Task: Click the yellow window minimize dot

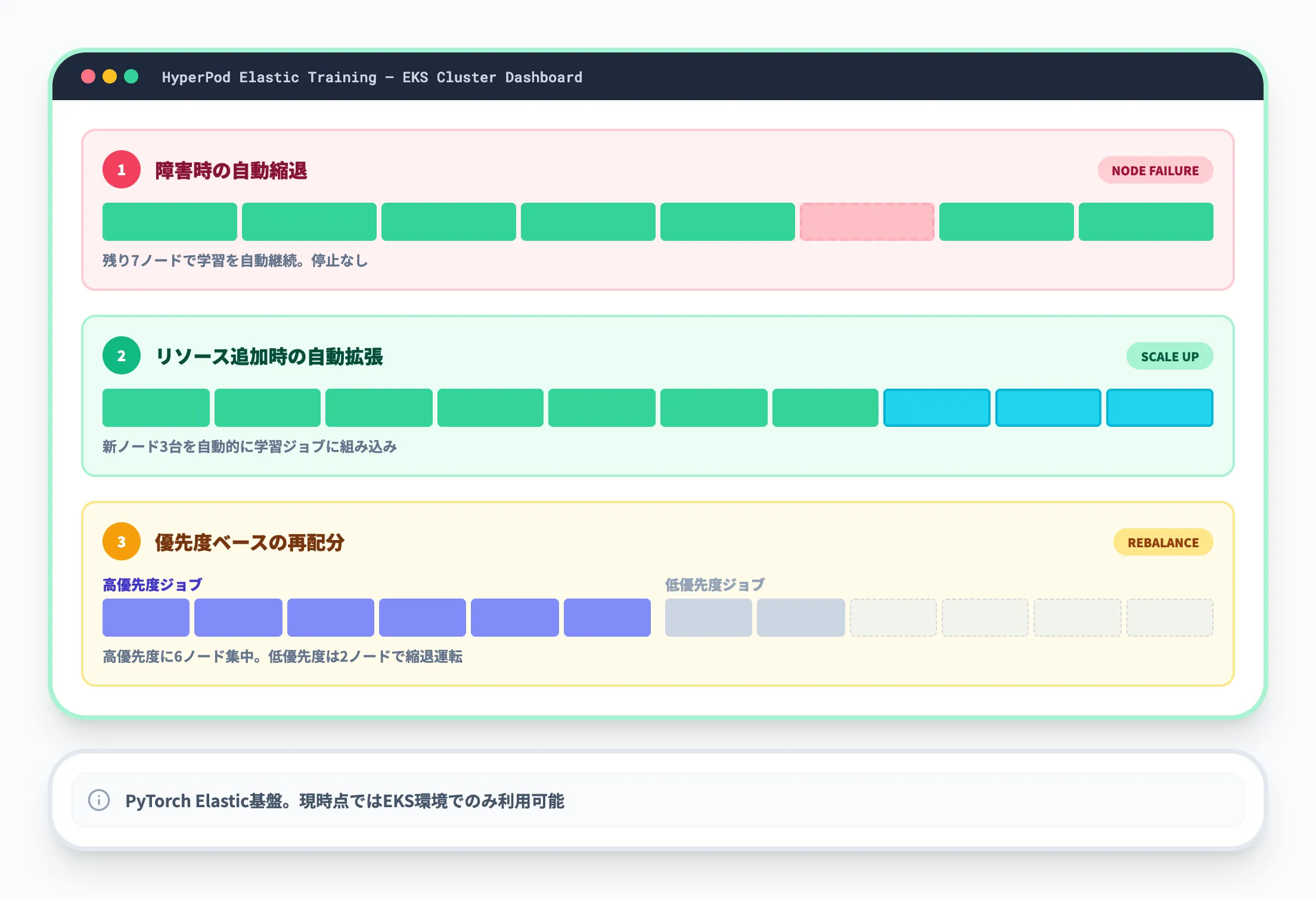Action: (110, 77)
